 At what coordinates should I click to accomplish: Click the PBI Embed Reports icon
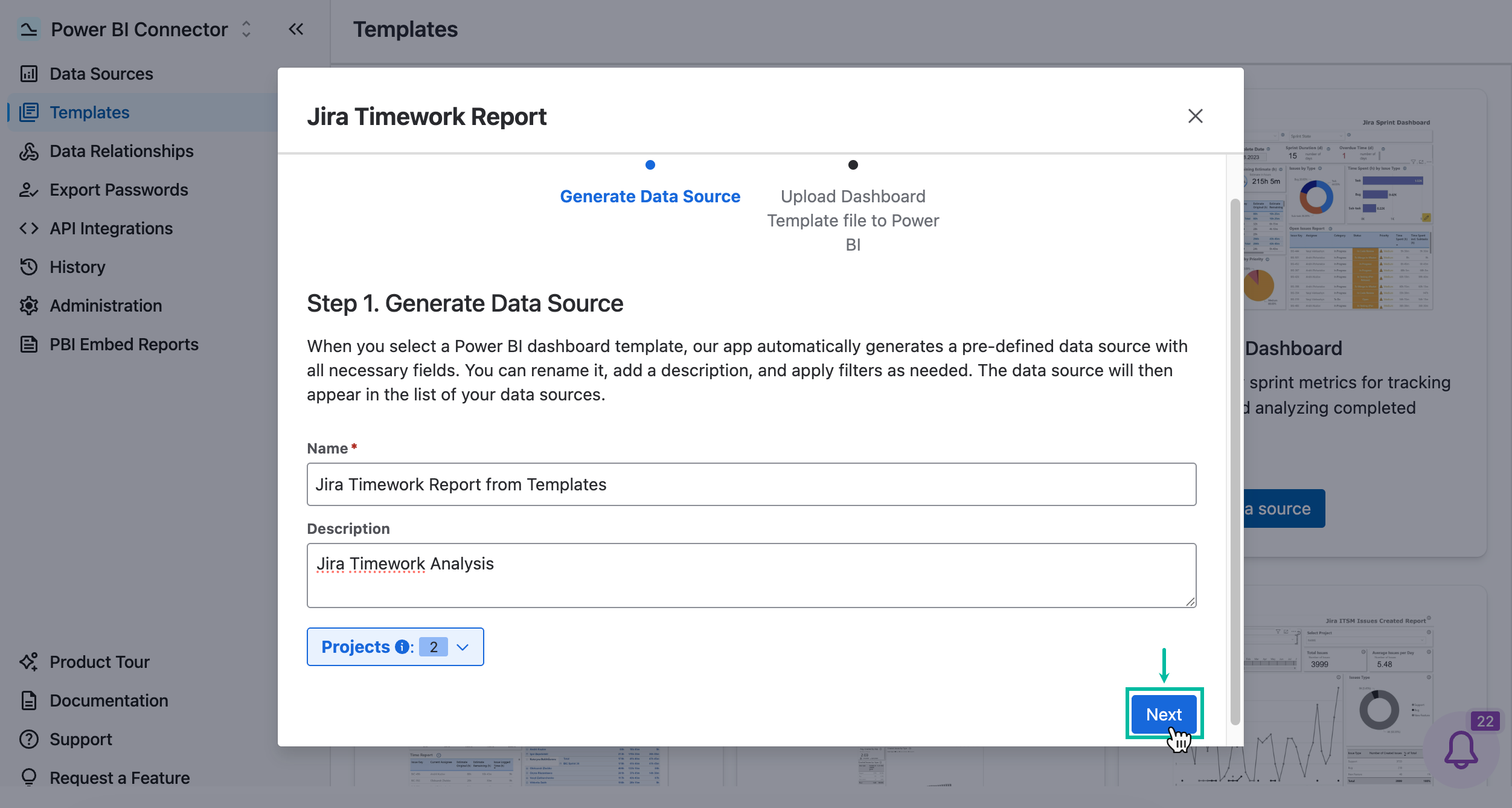29,344
